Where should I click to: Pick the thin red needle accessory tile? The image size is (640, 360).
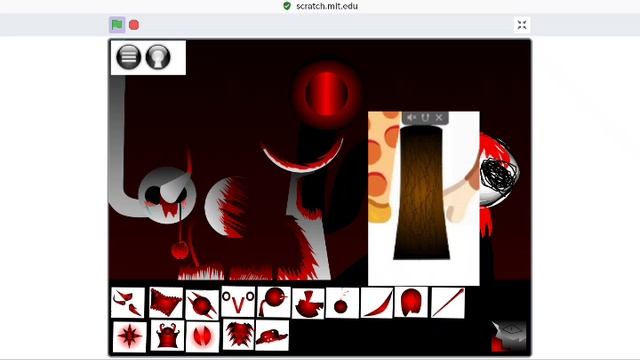[448, 302]
